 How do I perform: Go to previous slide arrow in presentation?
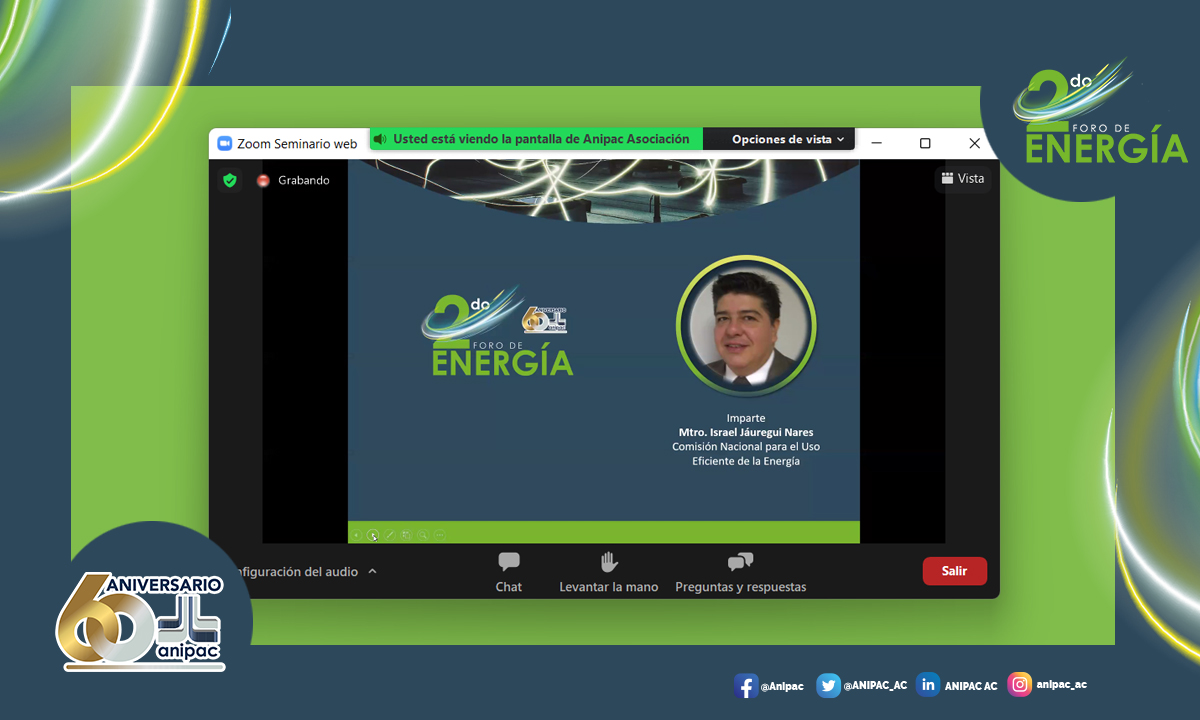356,535
